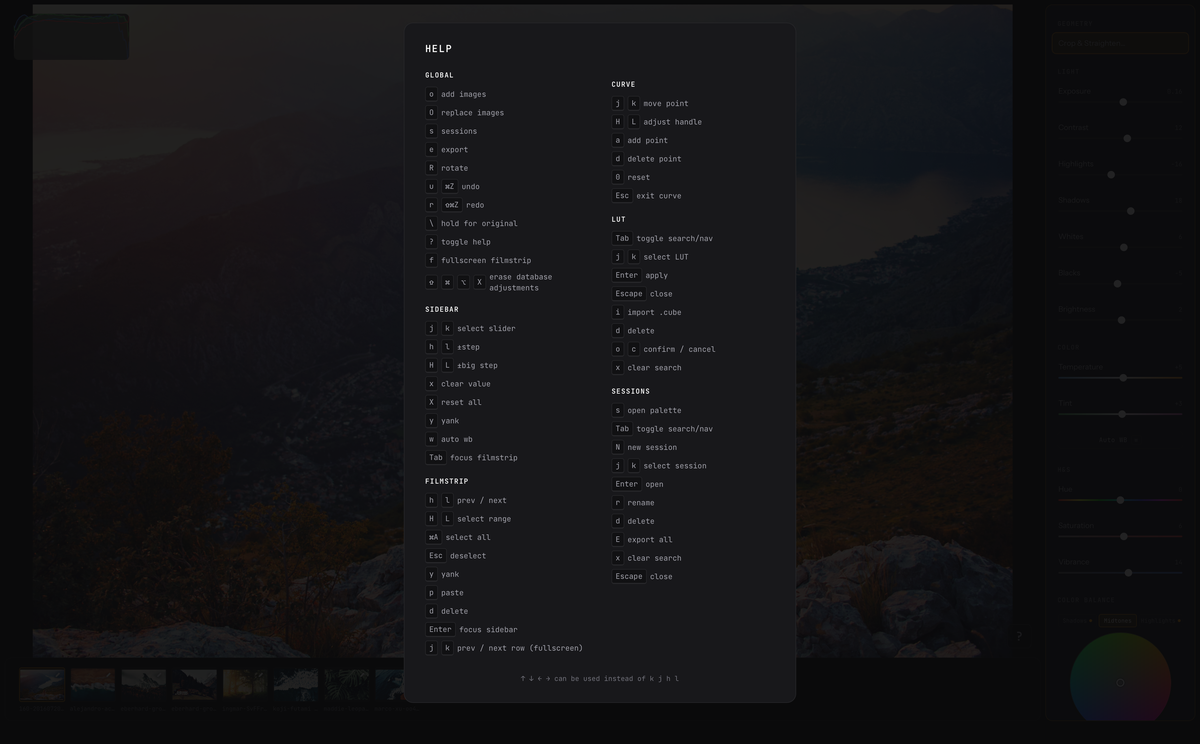Click the 'select range' shortcut row
The width and height of the screenshot is (1200, 744).
point(469,519)
